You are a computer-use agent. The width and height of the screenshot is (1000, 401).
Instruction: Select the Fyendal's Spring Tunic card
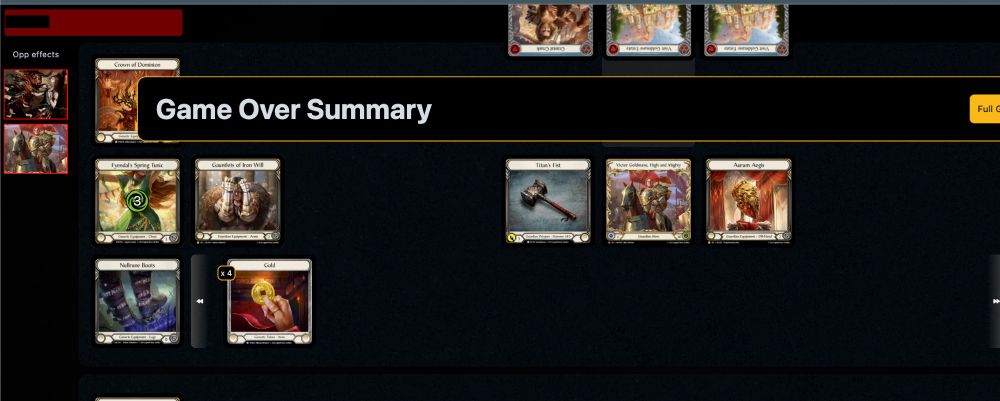[x=137, y=201]
